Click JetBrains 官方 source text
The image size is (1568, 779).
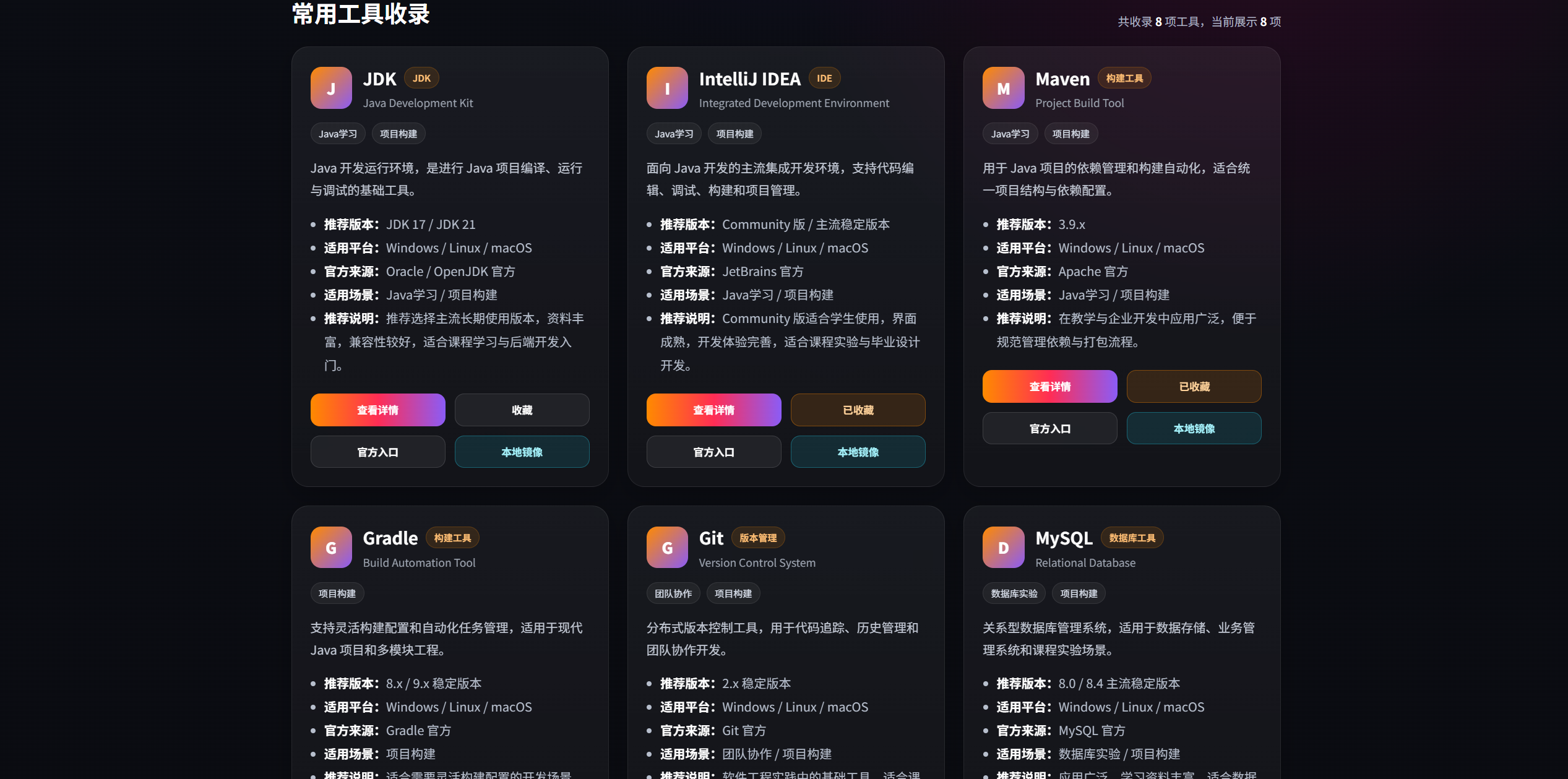(x=763, y=271)
